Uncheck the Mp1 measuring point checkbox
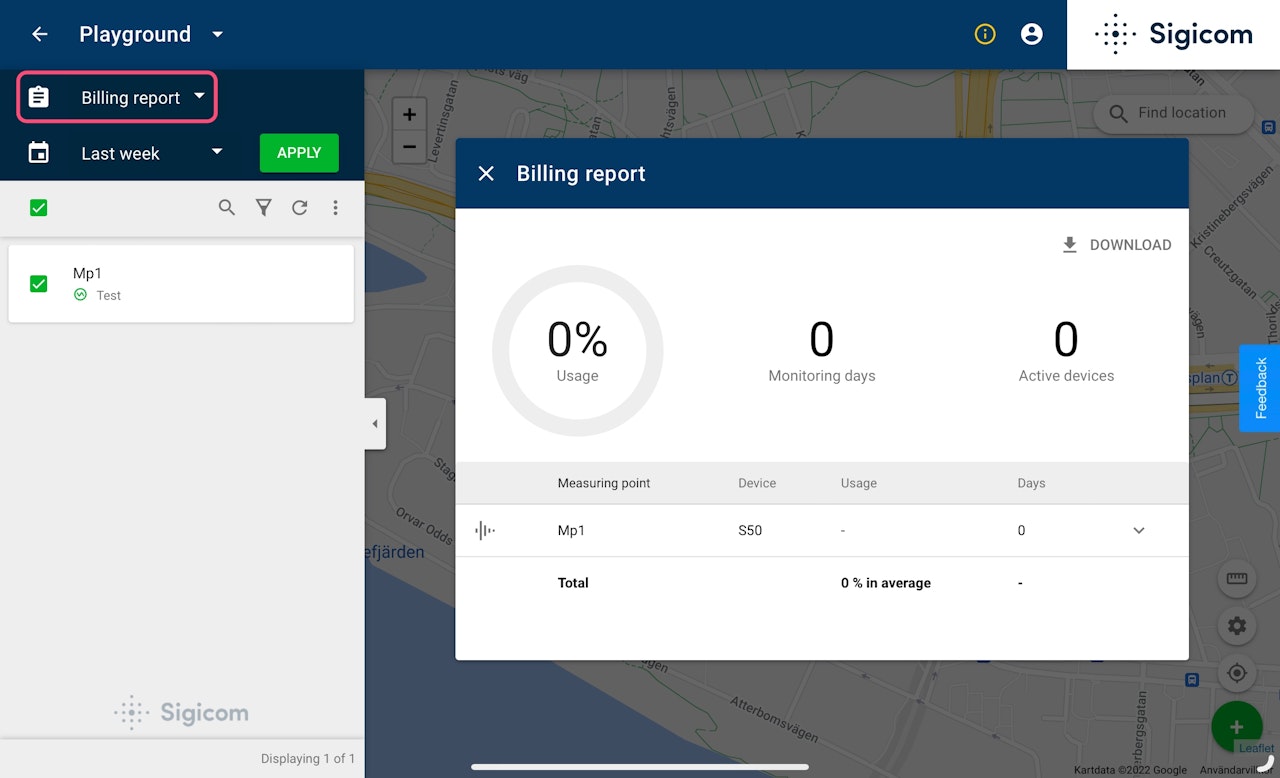The height and width of the screenshot is (778, 1280). point(39,284)
